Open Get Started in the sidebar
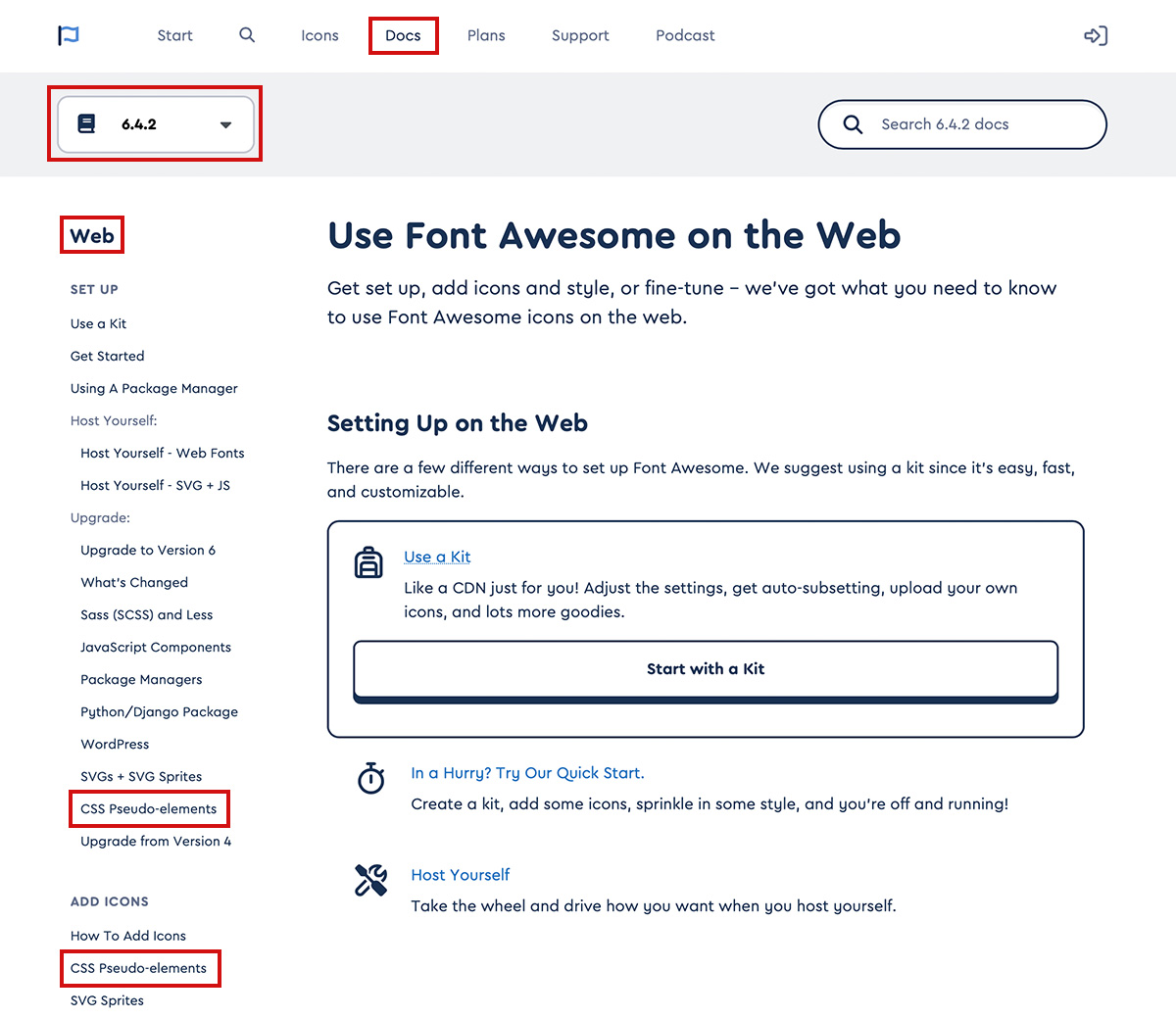 [x=107, y=356]
